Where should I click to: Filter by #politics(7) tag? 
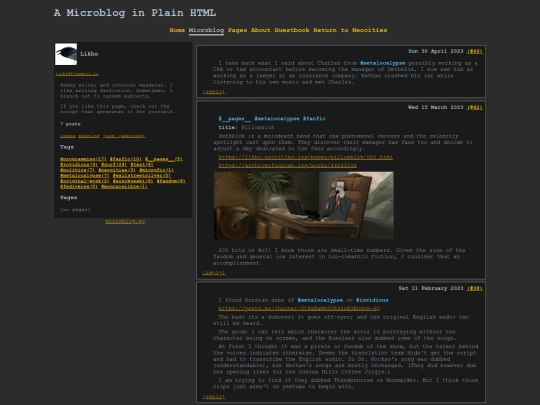[x=77, y=170]
